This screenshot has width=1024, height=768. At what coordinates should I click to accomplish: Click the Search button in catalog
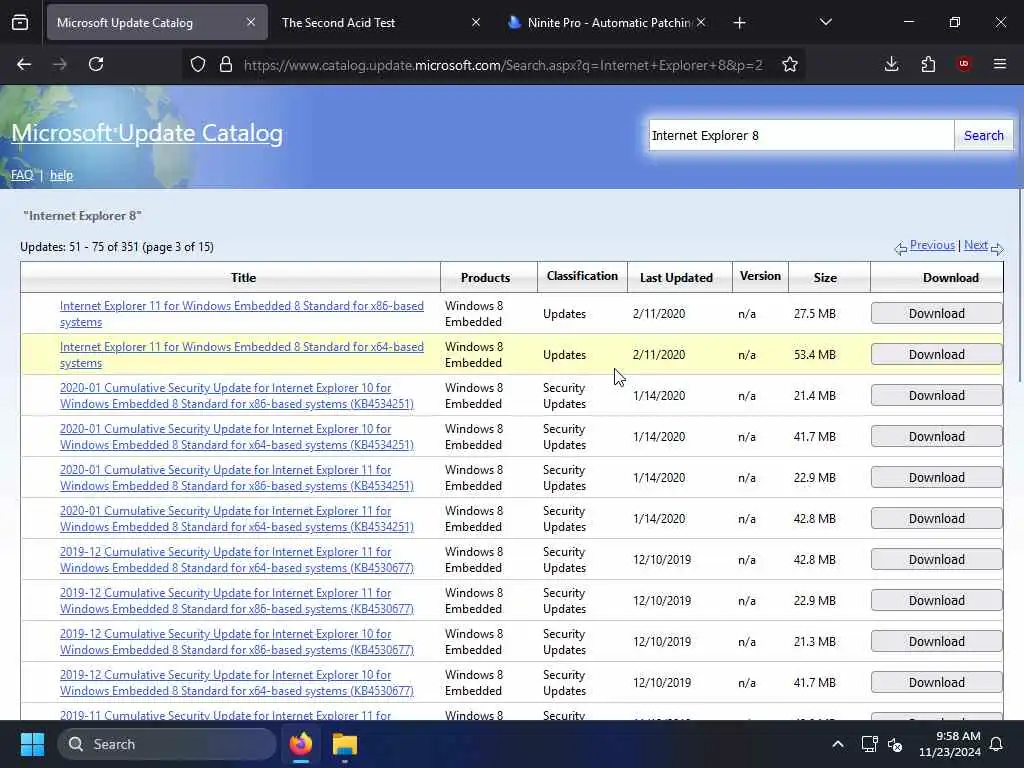(984, 135)
